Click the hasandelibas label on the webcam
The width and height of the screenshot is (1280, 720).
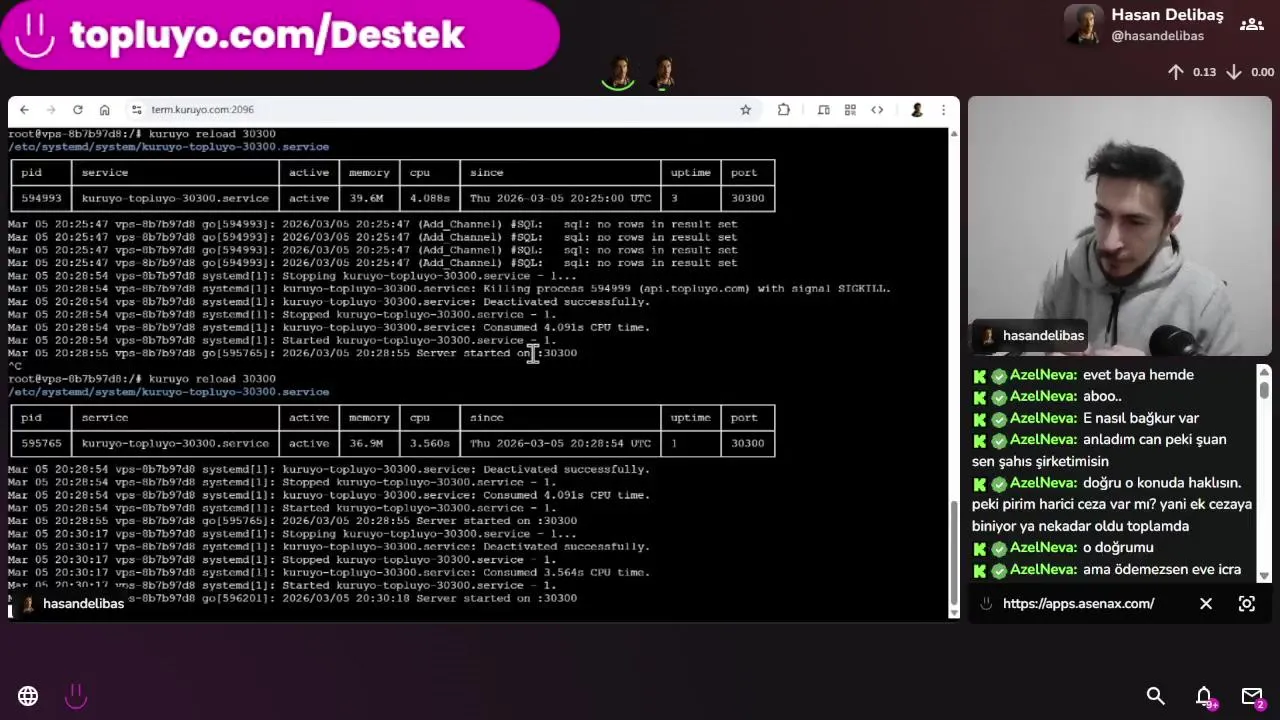tap(1031, 336)
